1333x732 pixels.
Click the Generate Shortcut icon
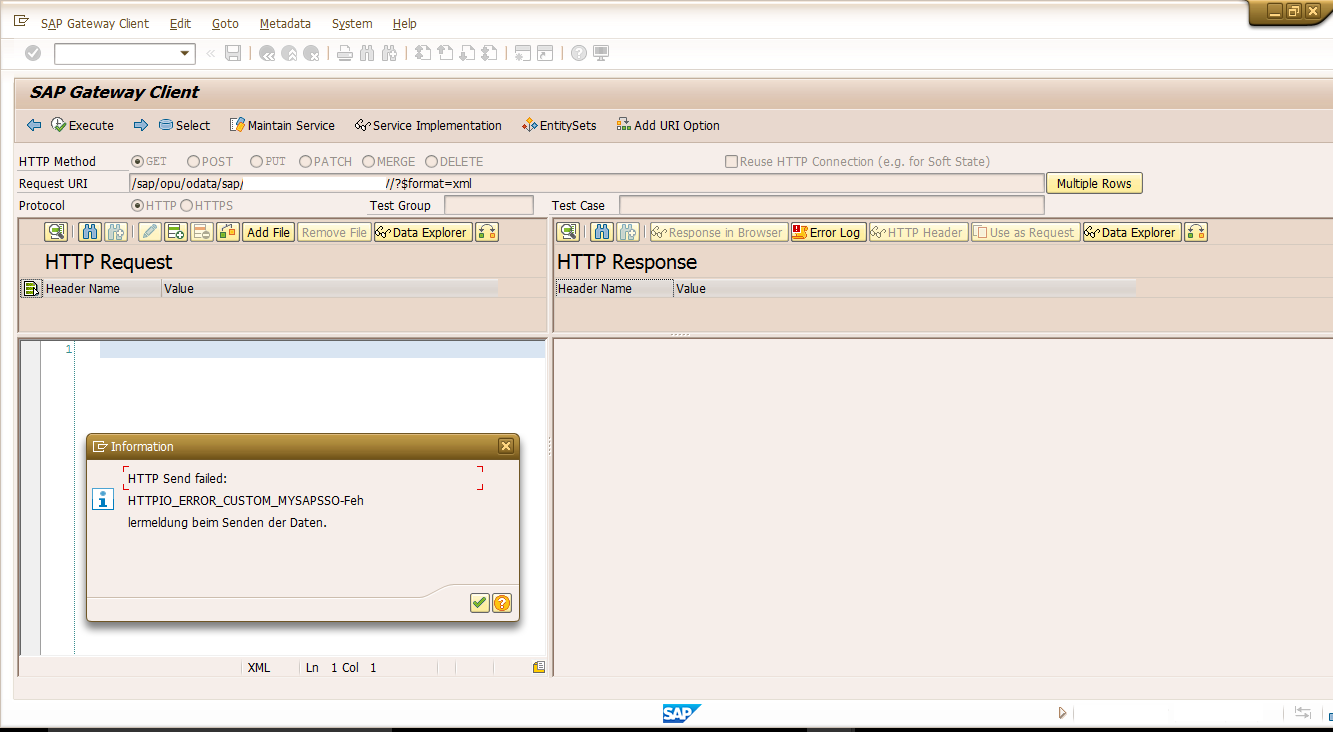click(x=545, y=54)
